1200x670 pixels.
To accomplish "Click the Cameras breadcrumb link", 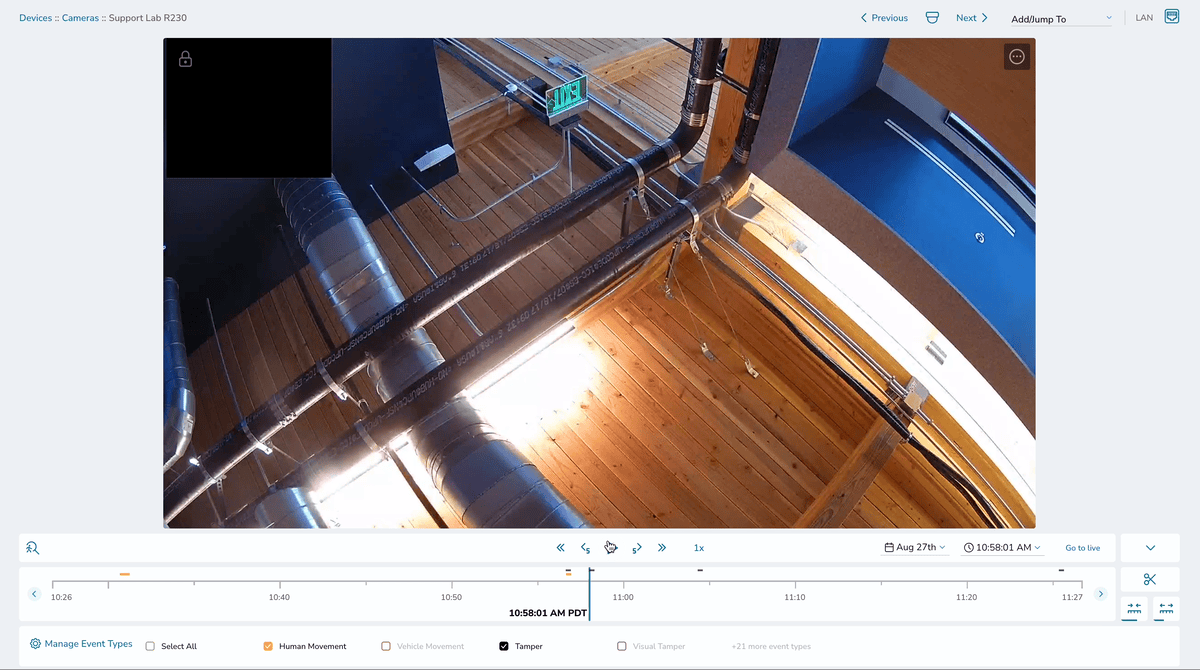I will [x=80, y=18].
